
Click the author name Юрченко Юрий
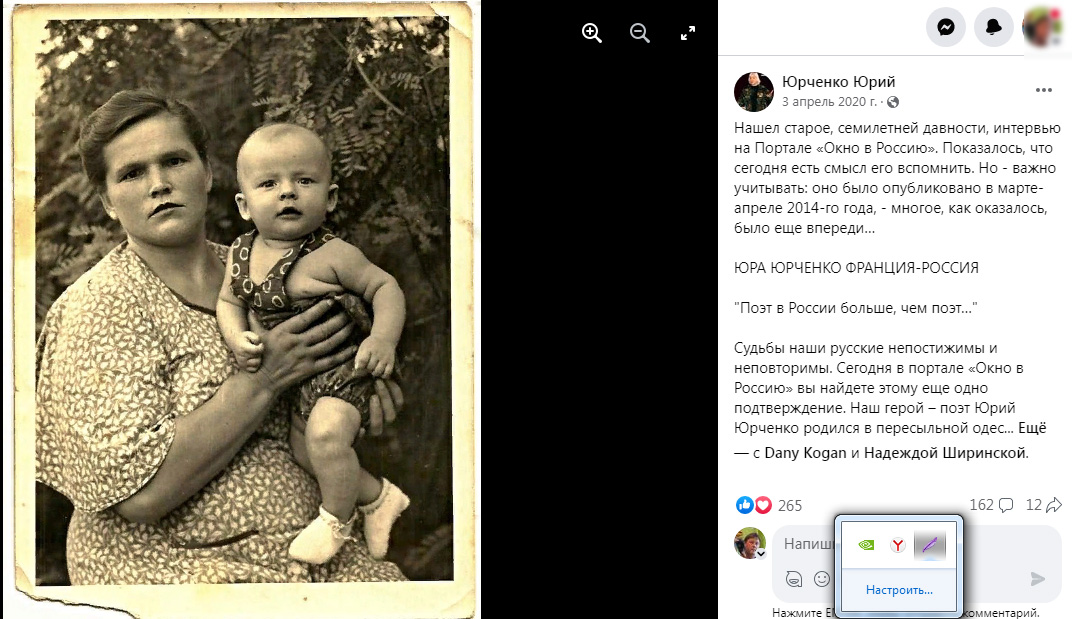click(838, 81)
